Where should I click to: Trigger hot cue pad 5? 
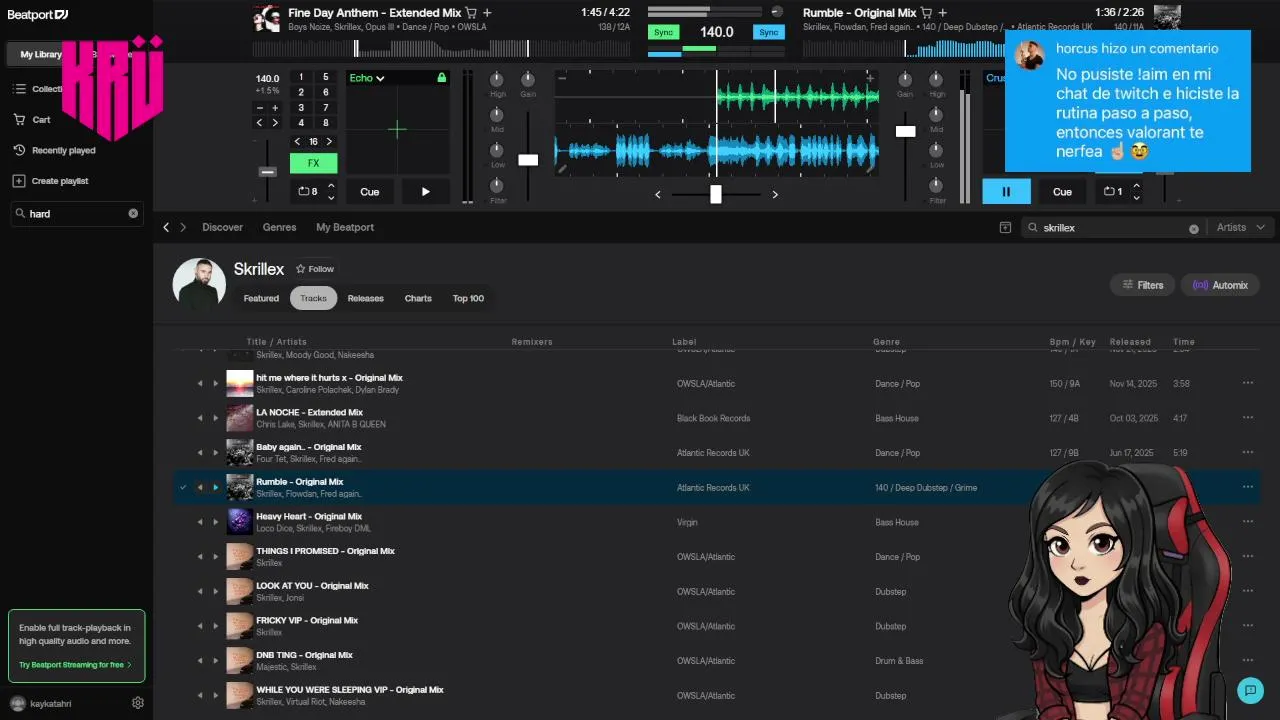(x=325, y=77)
